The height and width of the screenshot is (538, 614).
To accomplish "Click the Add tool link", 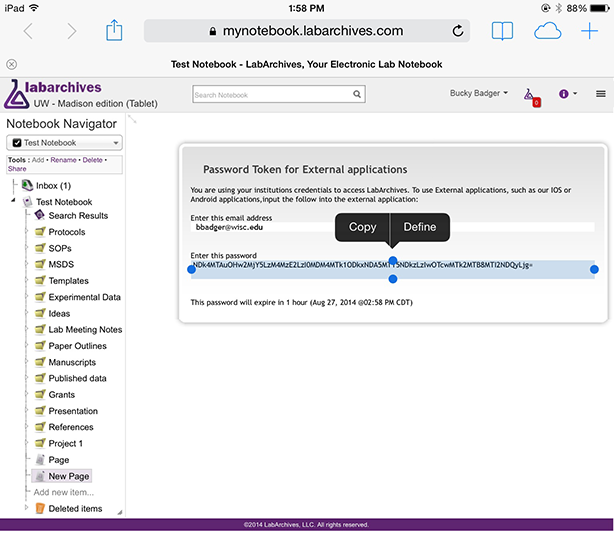I will tap(38, 160).
